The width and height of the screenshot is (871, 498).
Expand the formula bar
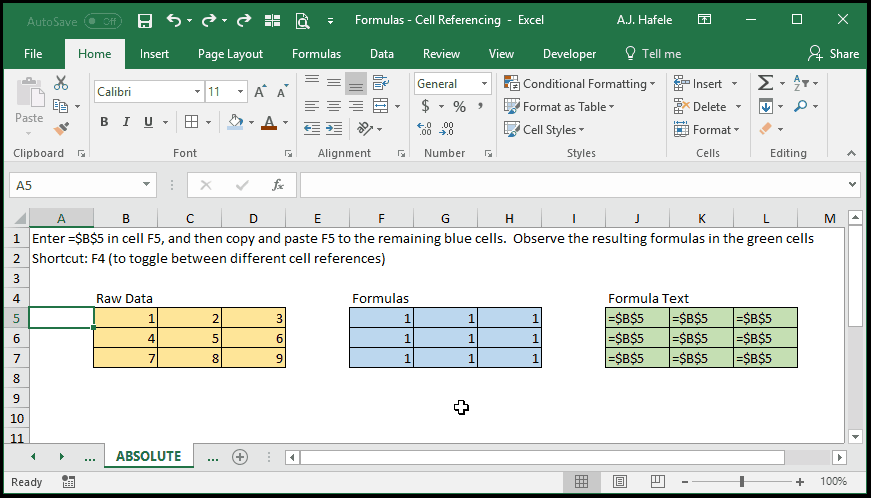[853, 184]
